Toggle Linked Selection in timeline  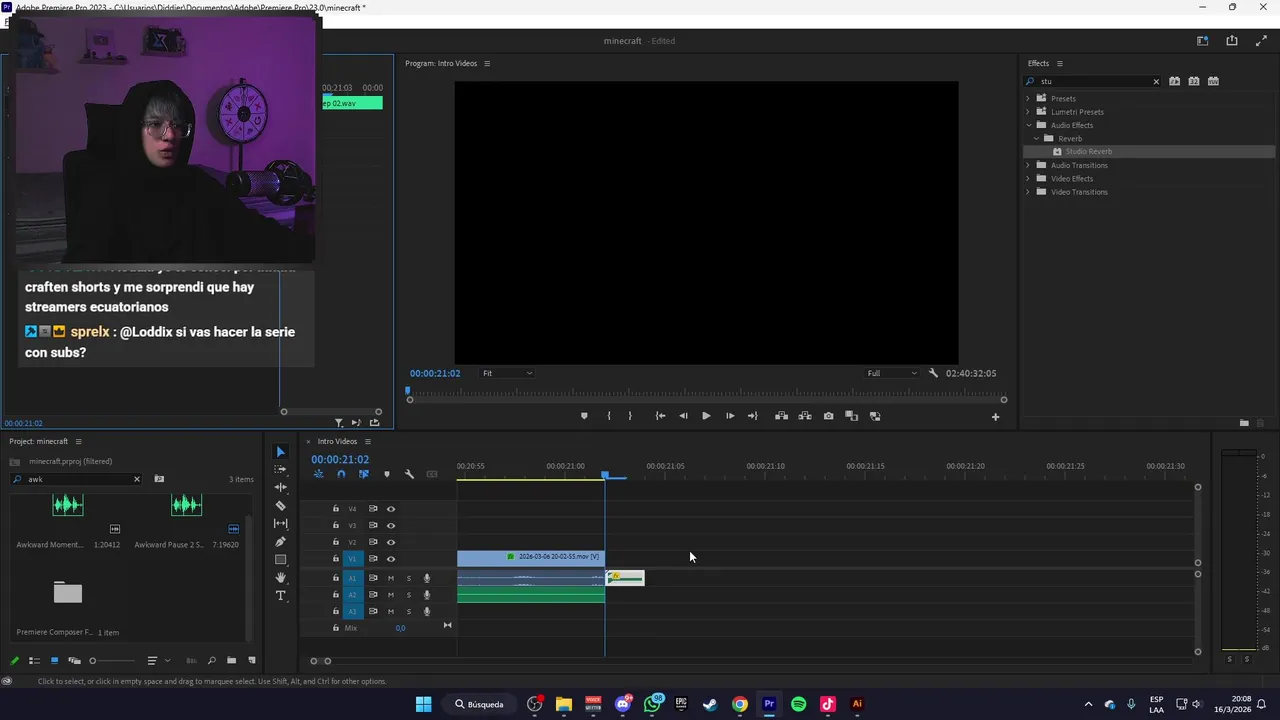(x=364, y=474)
